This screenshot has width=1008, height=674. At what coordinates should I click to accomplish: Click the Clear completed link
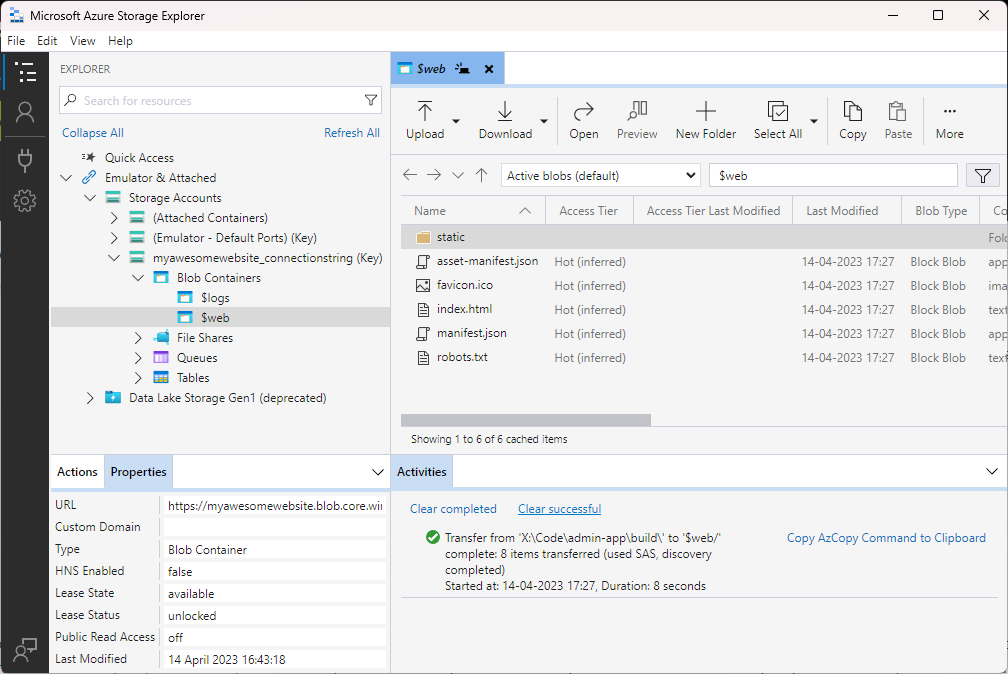(453, 509)
